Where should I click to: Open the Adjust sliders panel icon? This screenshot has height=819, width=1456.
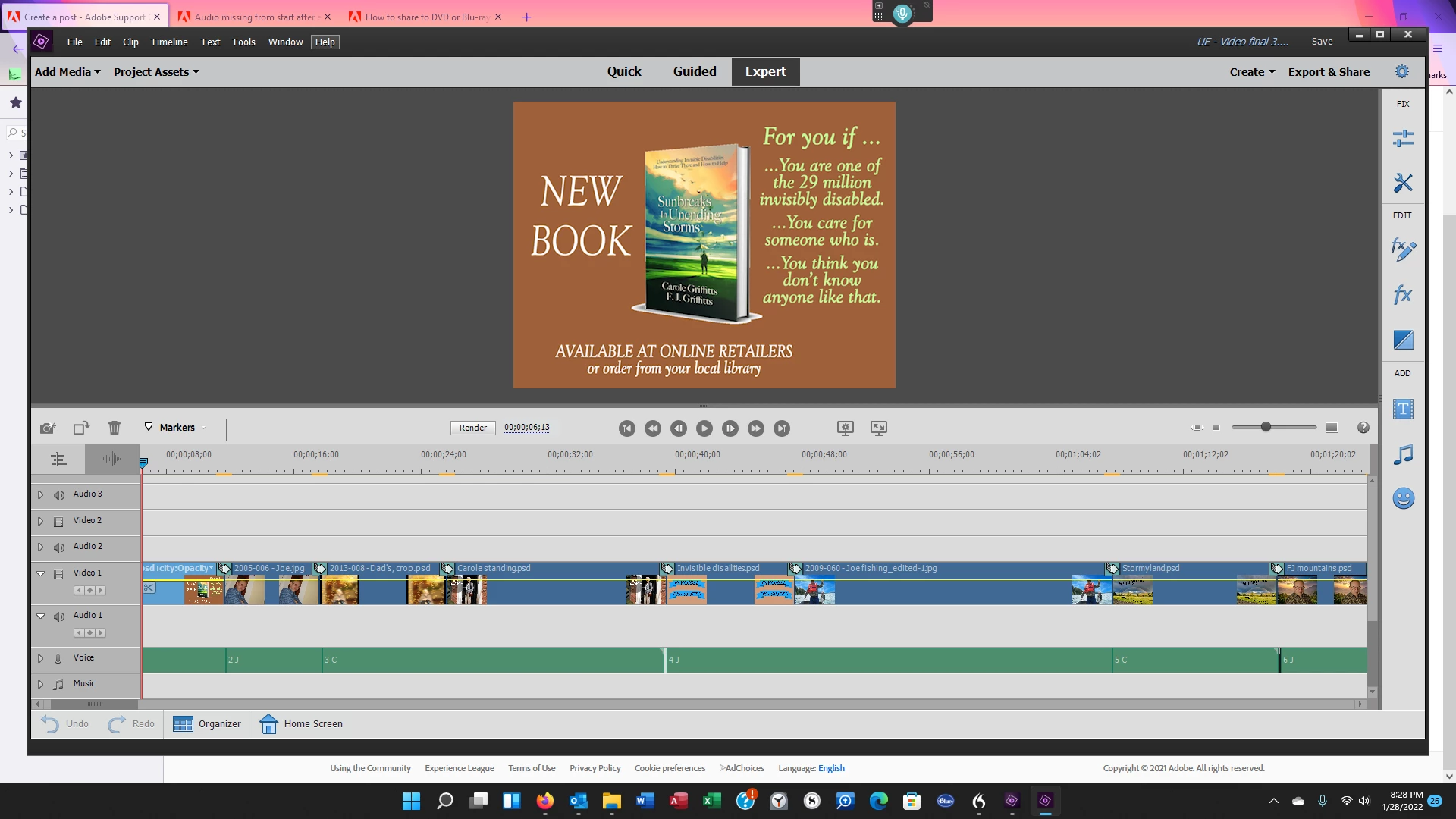click(1403, 138)
